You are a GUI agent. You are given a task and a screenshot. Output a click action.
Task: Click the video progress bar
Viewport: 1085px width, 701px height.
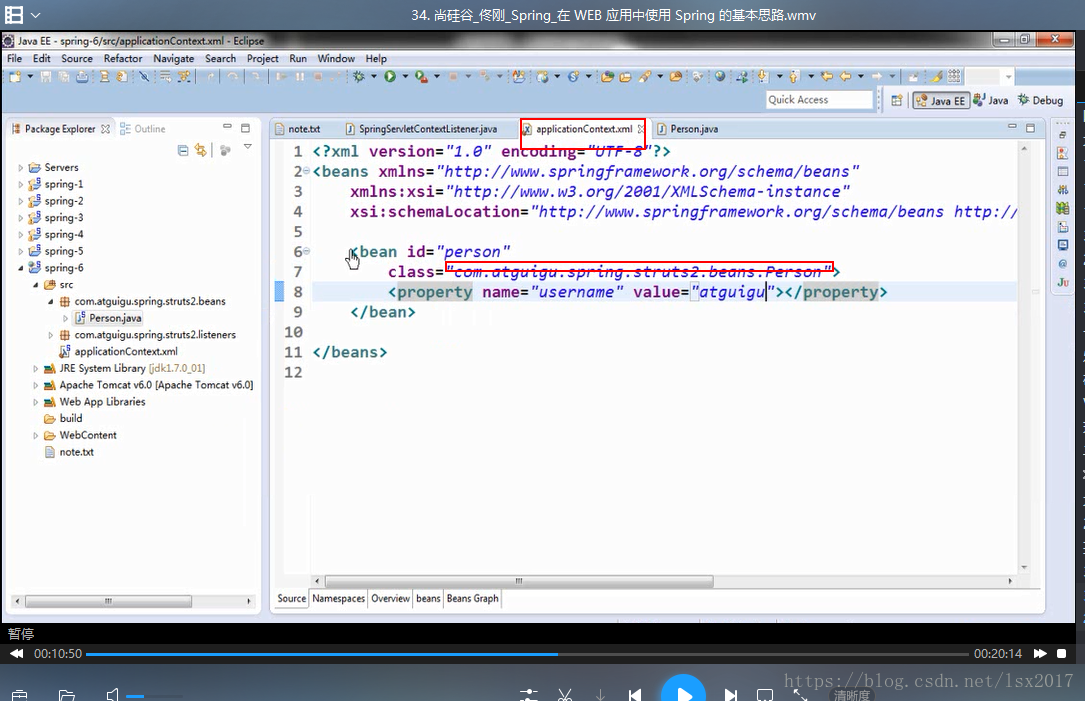(527, 654)
